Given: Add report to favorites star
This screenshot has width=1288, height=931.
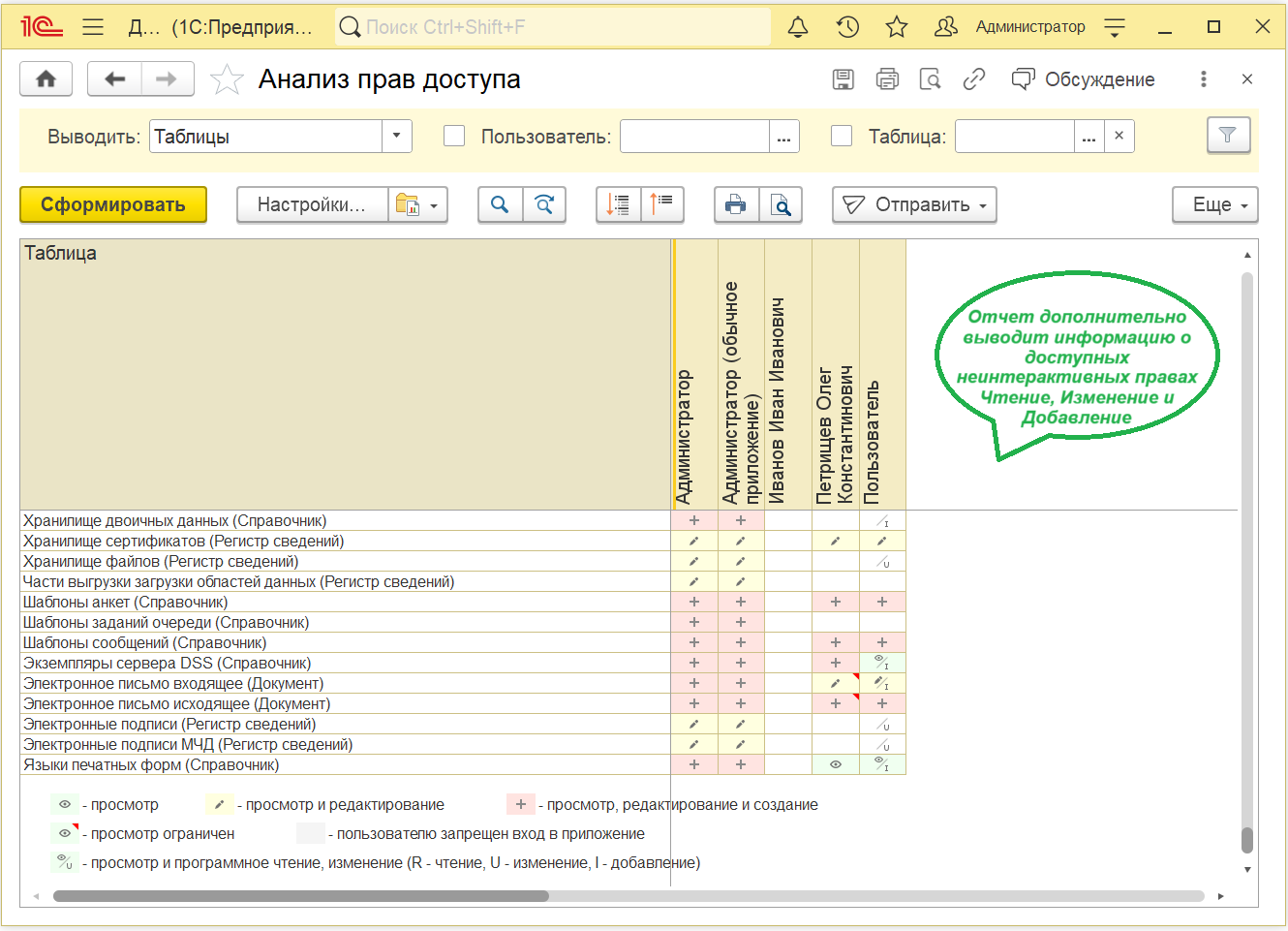Looking at the screenshot, I should [227, 79].
